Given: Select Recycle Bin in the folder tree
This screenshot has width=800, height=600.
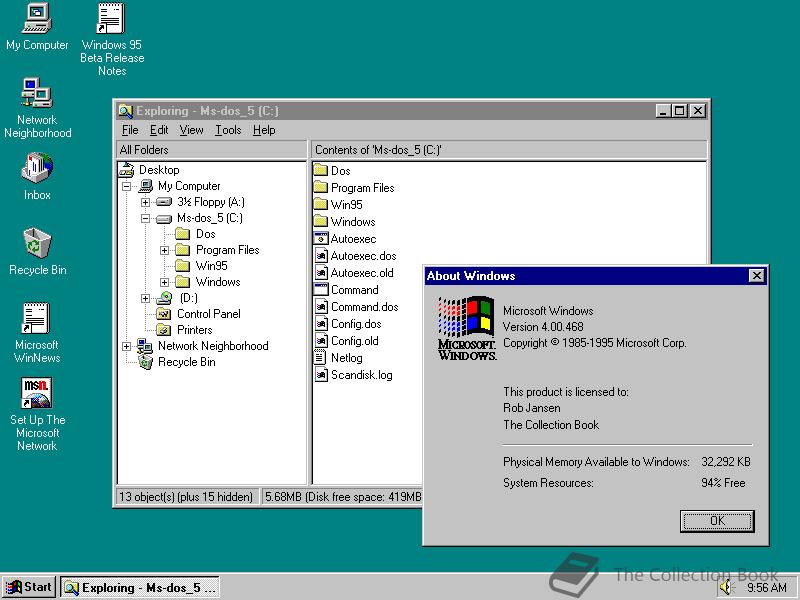Looking at the screenshot, I should coord(187,362).
